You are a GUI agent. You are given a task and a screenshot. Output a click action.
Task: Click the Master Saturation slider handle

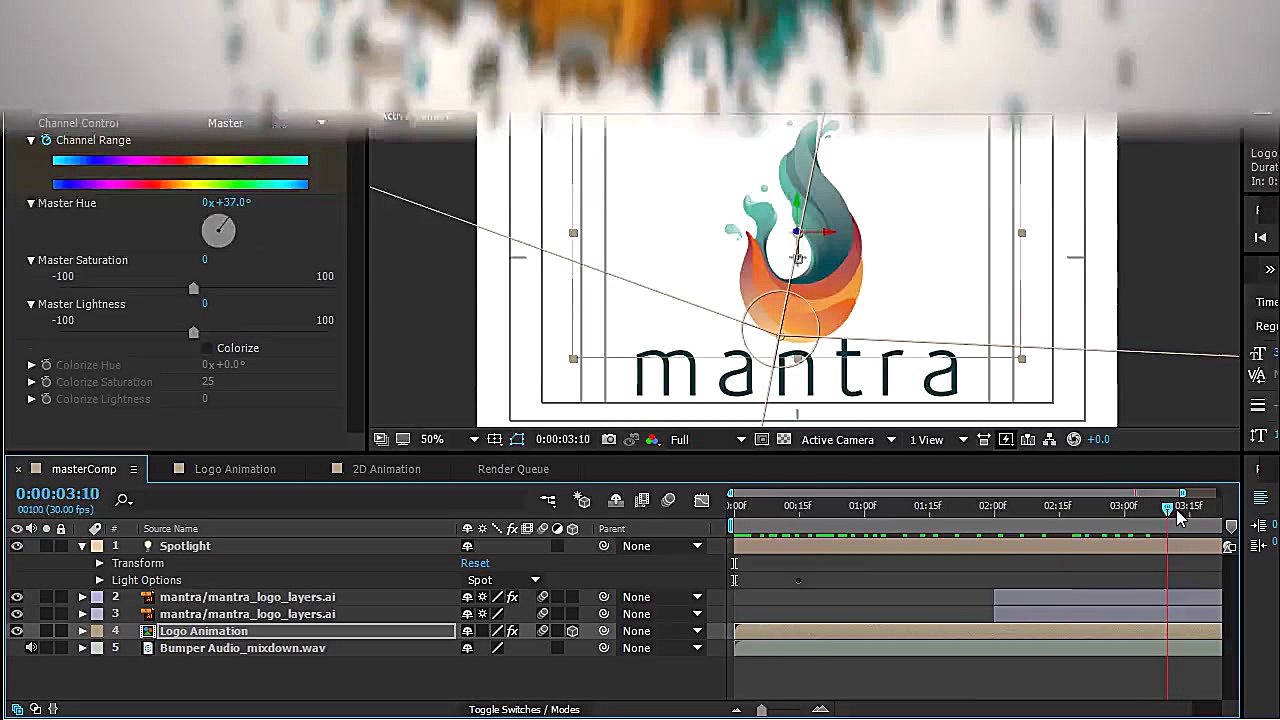click(194, 289)
